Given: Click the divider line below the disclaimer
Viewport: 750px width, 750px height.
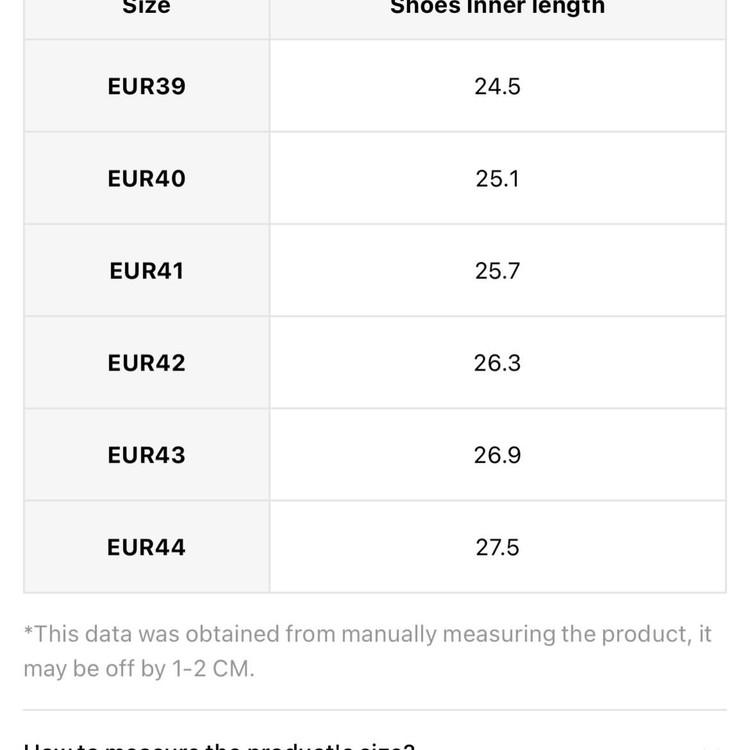Looking at the screenshot, I should point(375,710).
